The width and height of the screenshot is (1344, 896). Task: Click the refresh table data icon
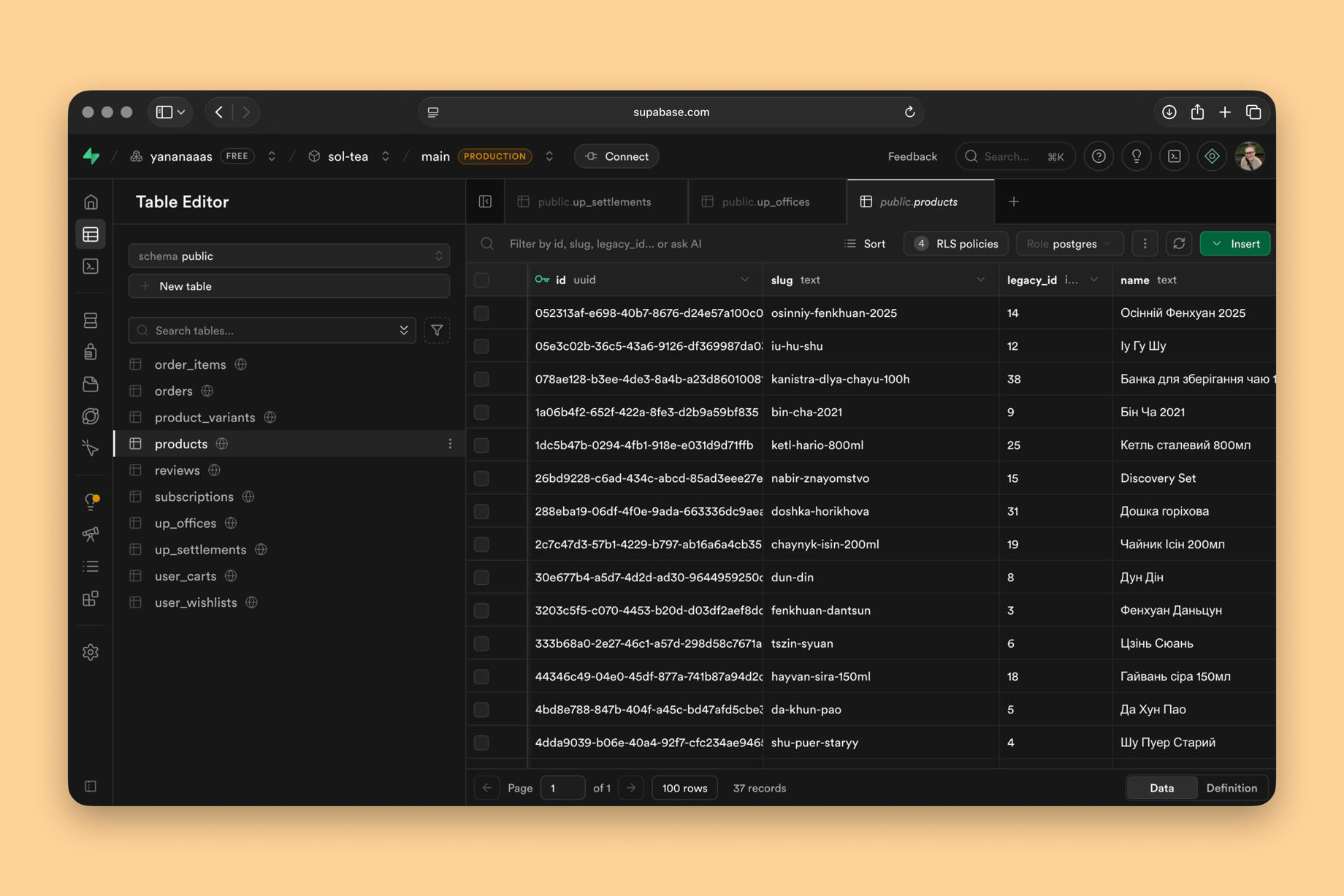tap(1179, 244)
